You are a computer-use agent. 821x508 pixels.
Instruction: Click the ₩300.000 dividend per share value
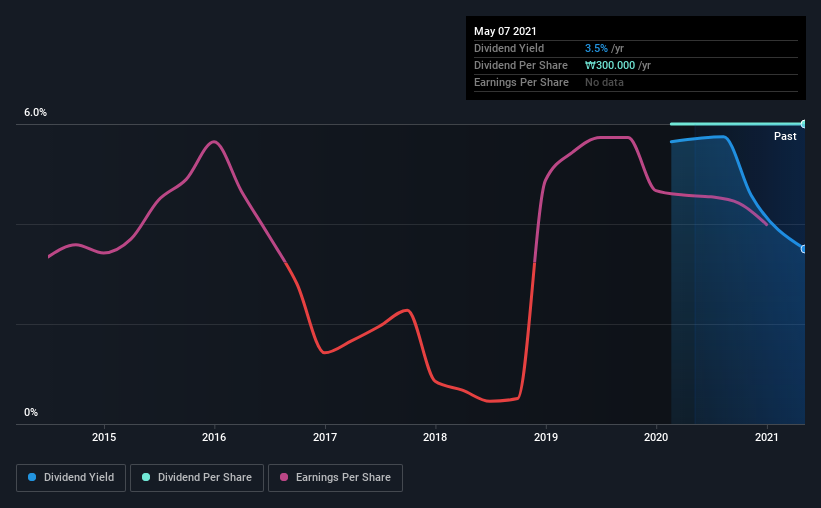point(610,65)
